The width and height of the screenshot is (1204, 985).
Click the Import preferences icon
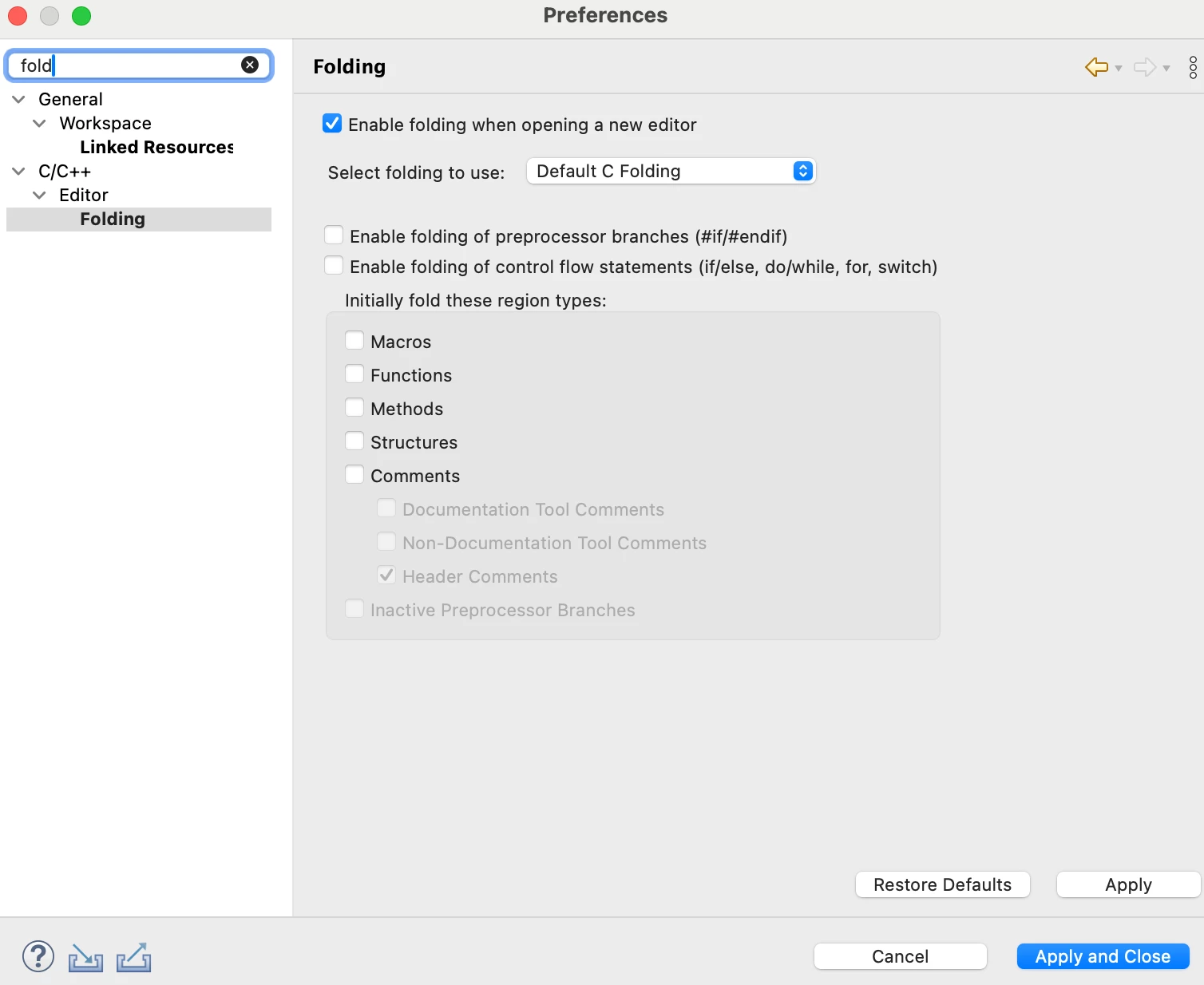pyautogui.click(x=85, y=957)
